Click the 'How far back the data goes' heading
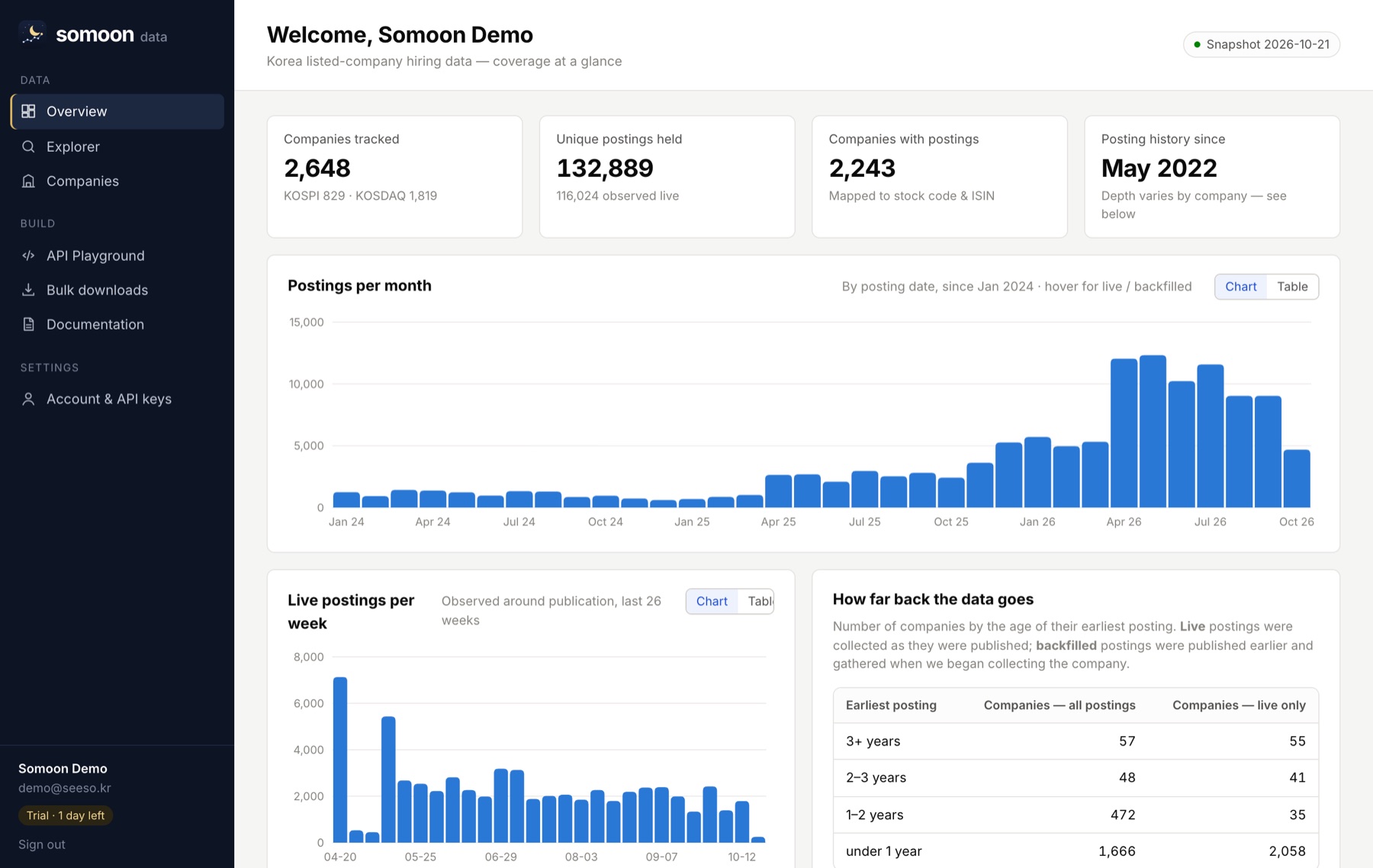This screenshot has height=868, width=1373. 933,600
